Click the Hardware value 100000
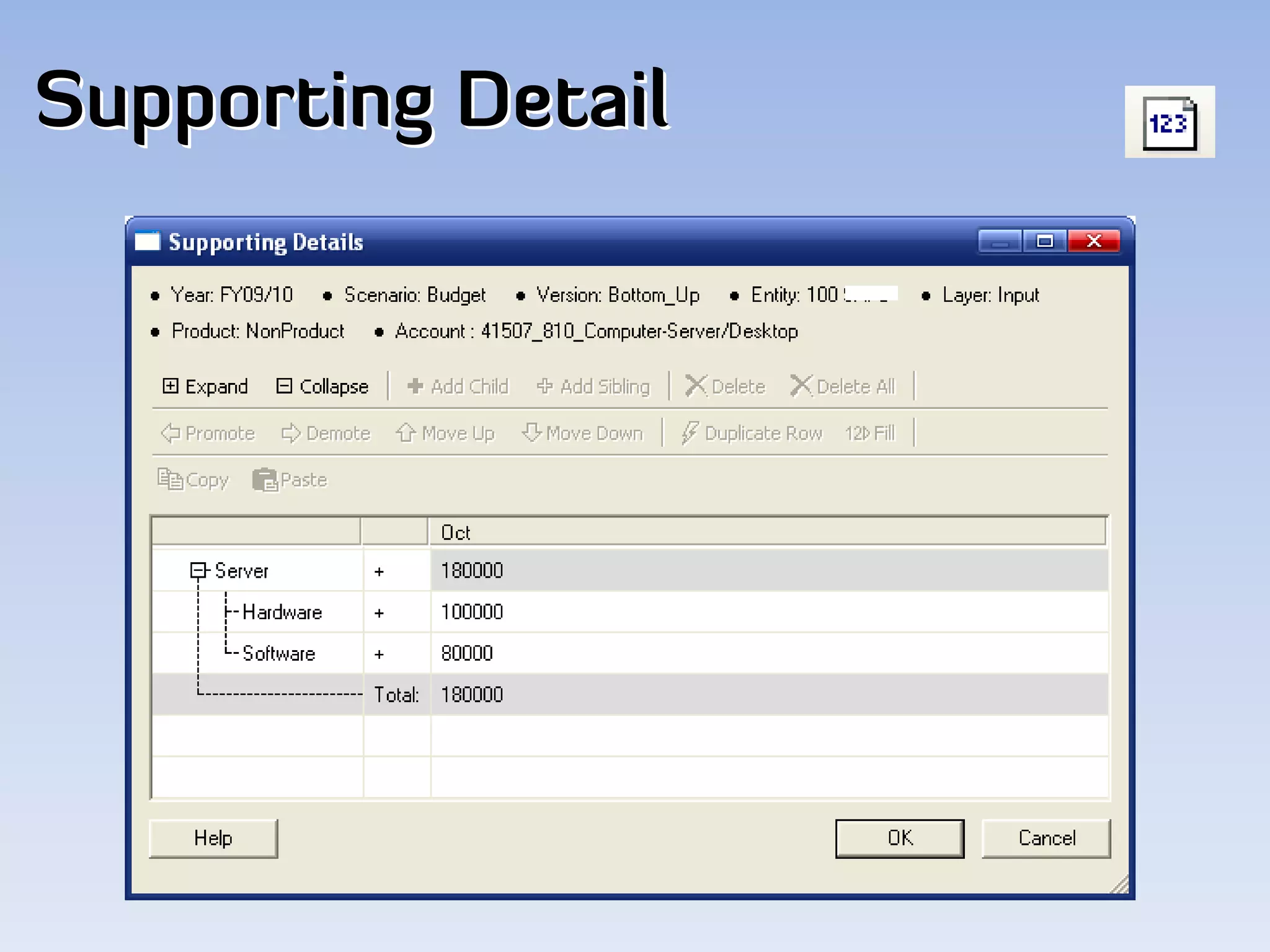Image resolution: width=1270 pixels, height=952 pixels. pos(769,612)
